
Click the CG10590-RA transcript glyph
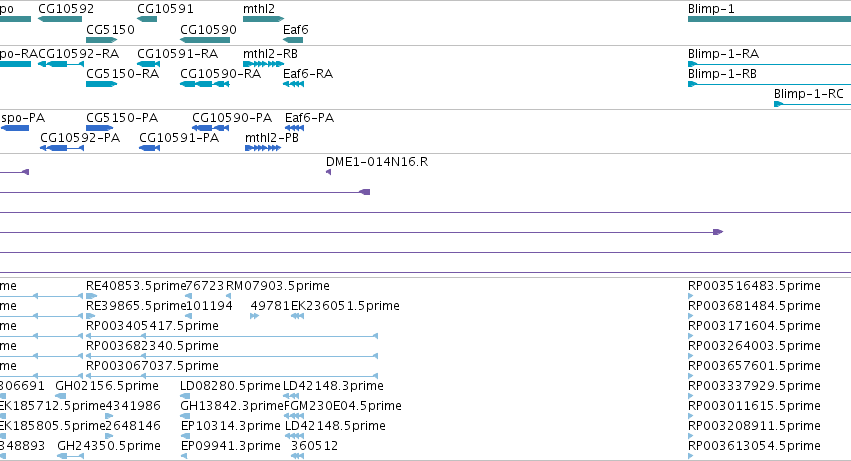coord(205,84)
